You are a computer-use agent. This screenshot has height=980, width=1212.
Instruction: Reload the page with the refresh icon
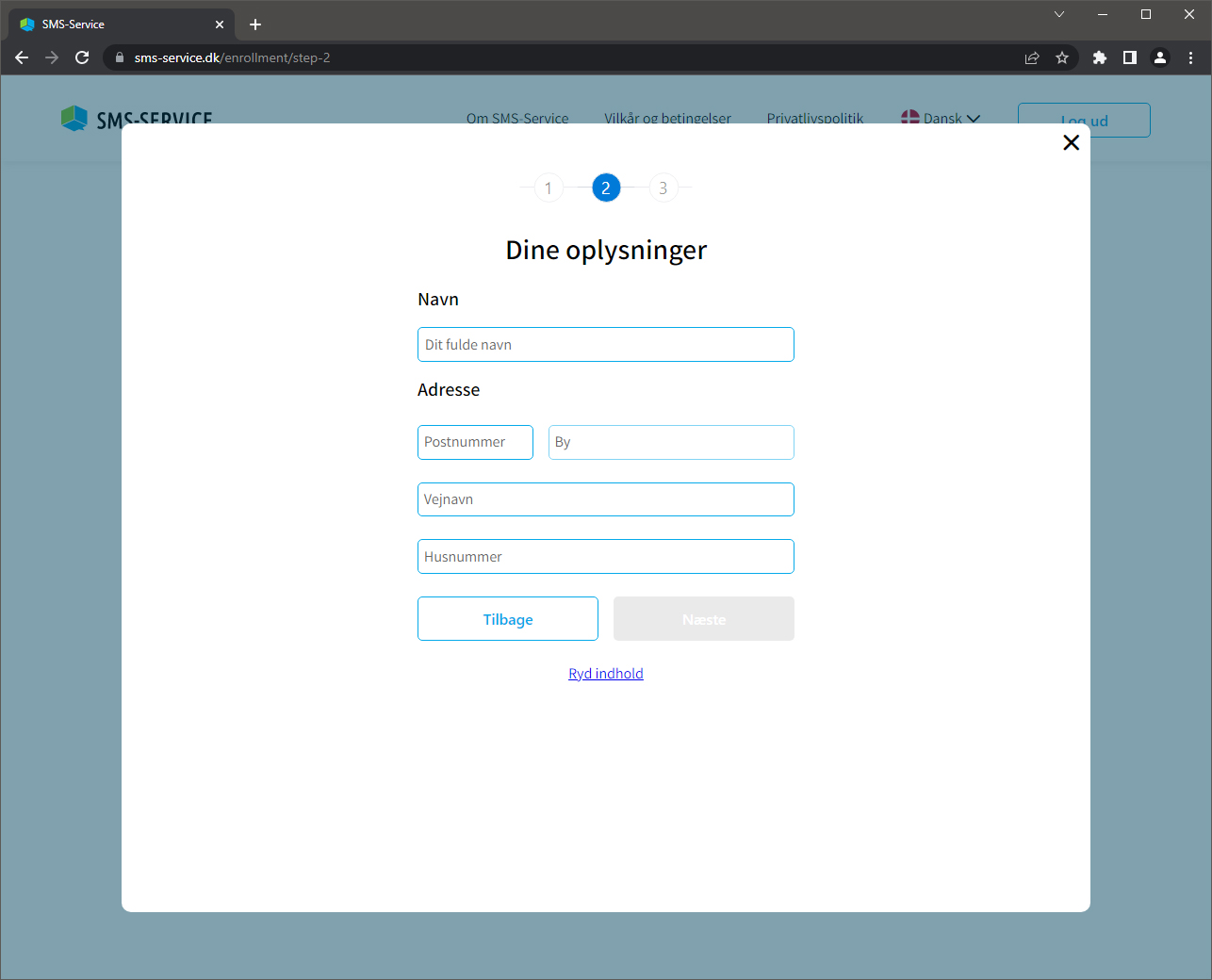tap(82, 57)
